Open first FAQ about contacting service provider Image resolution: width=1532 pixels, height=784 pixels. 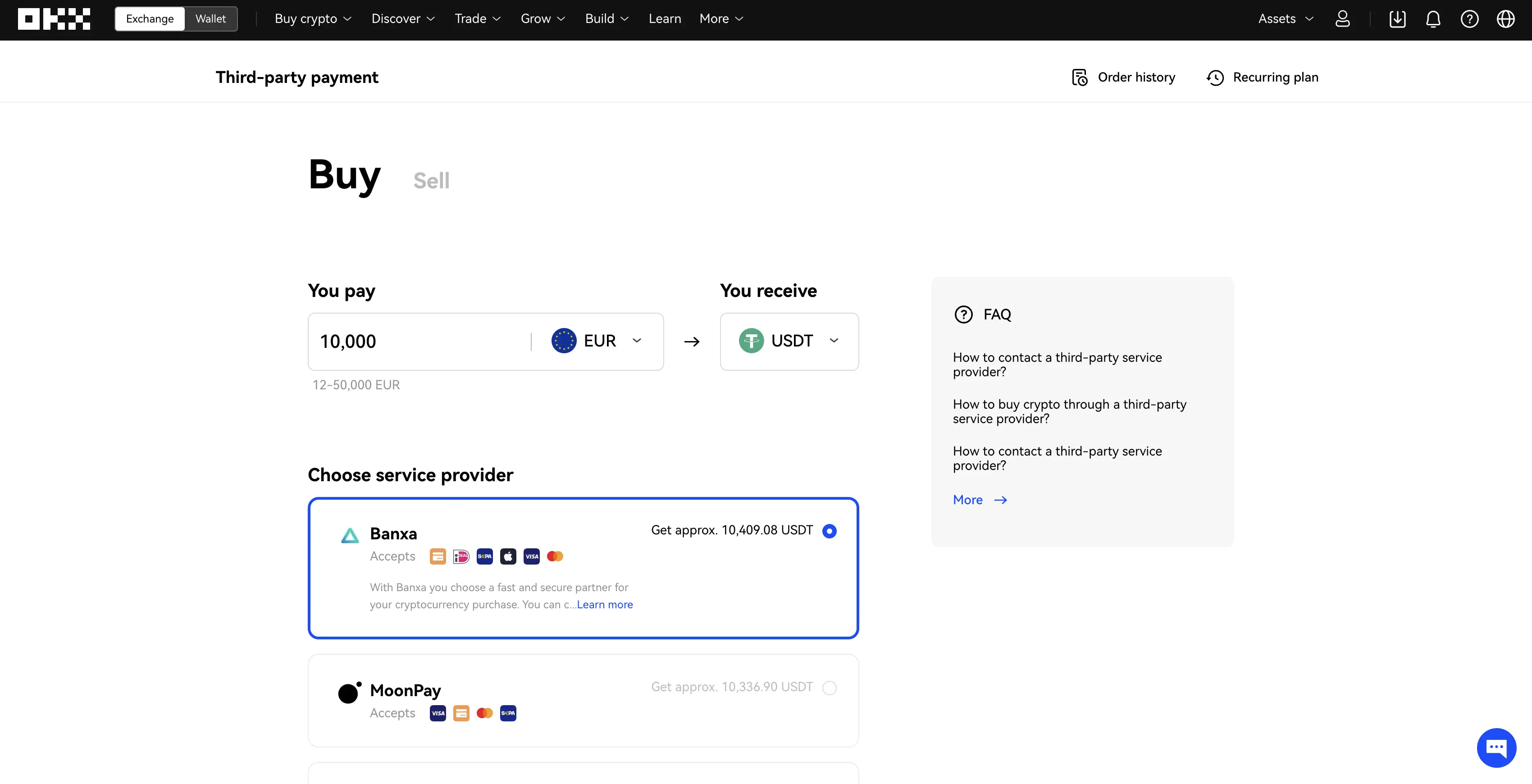point(1057,365)
